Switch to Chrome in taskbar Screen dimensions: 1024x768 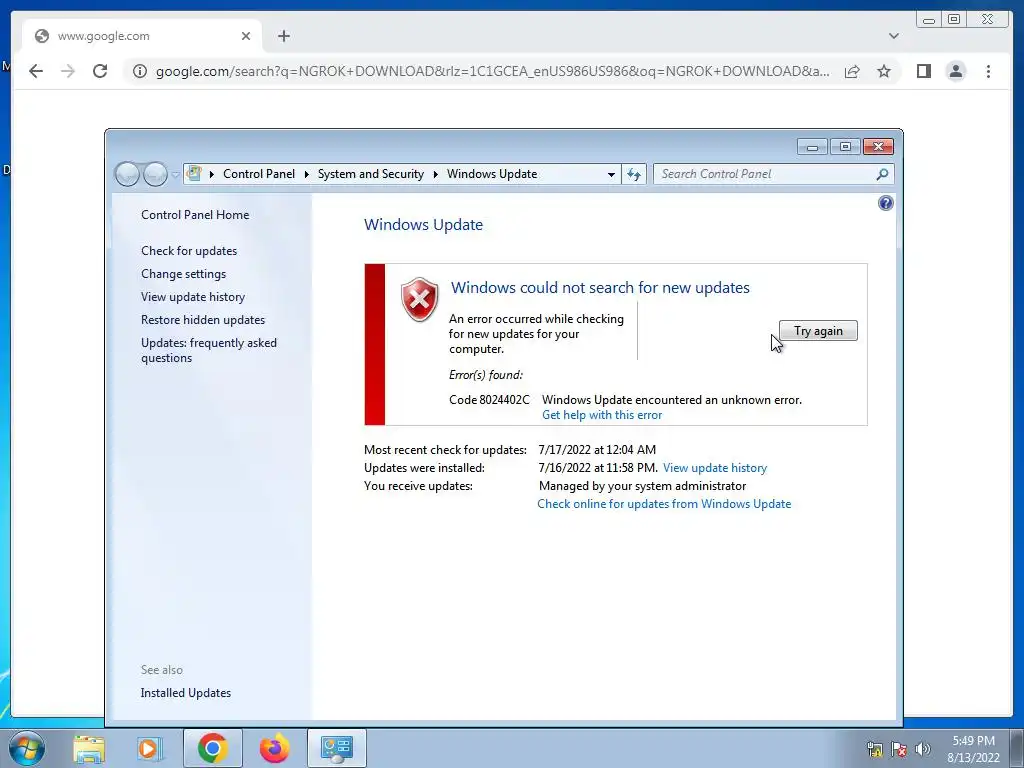[x=212, y=748]
